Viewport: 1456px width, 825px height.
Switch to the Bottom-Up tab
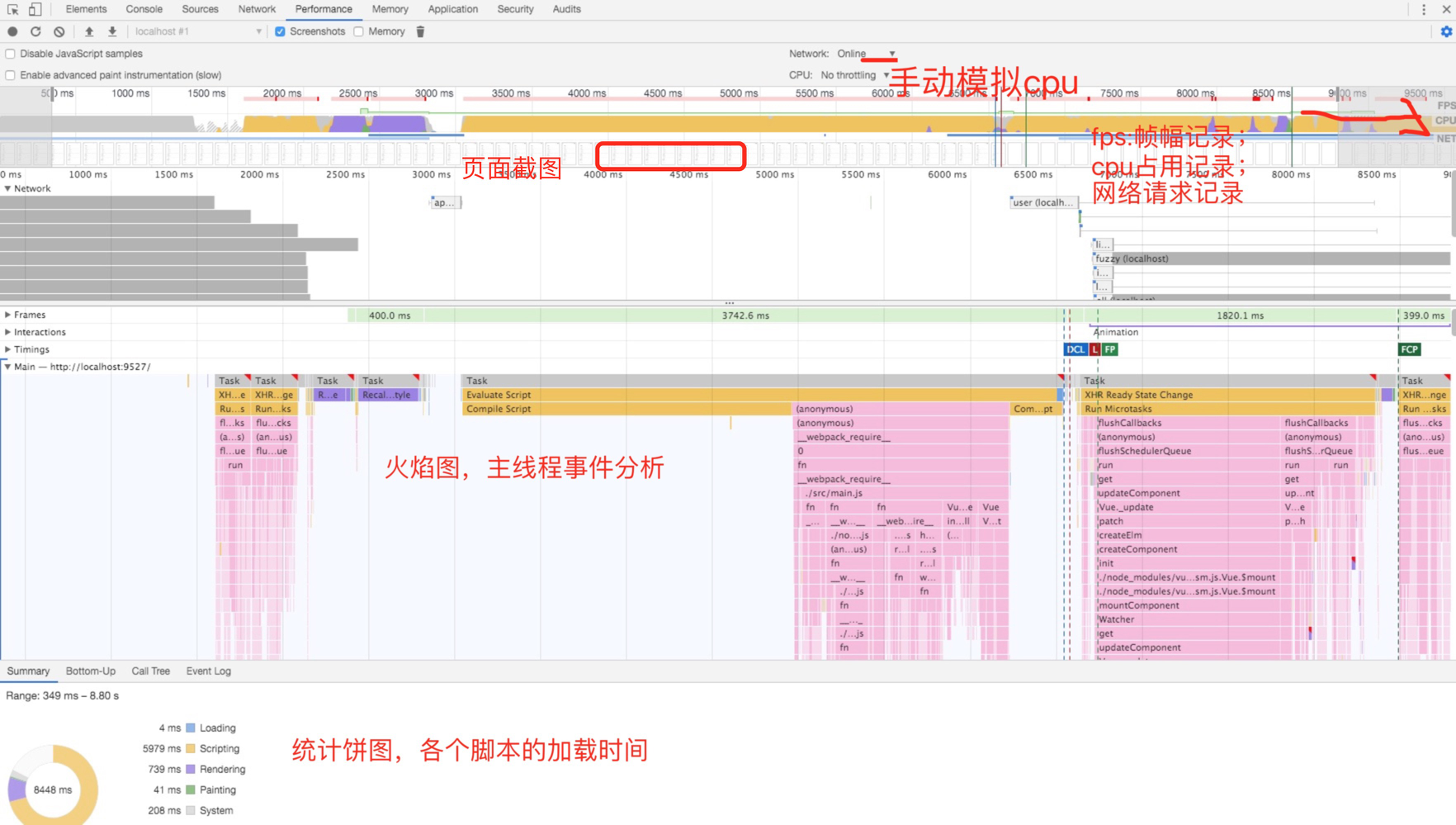91,671
